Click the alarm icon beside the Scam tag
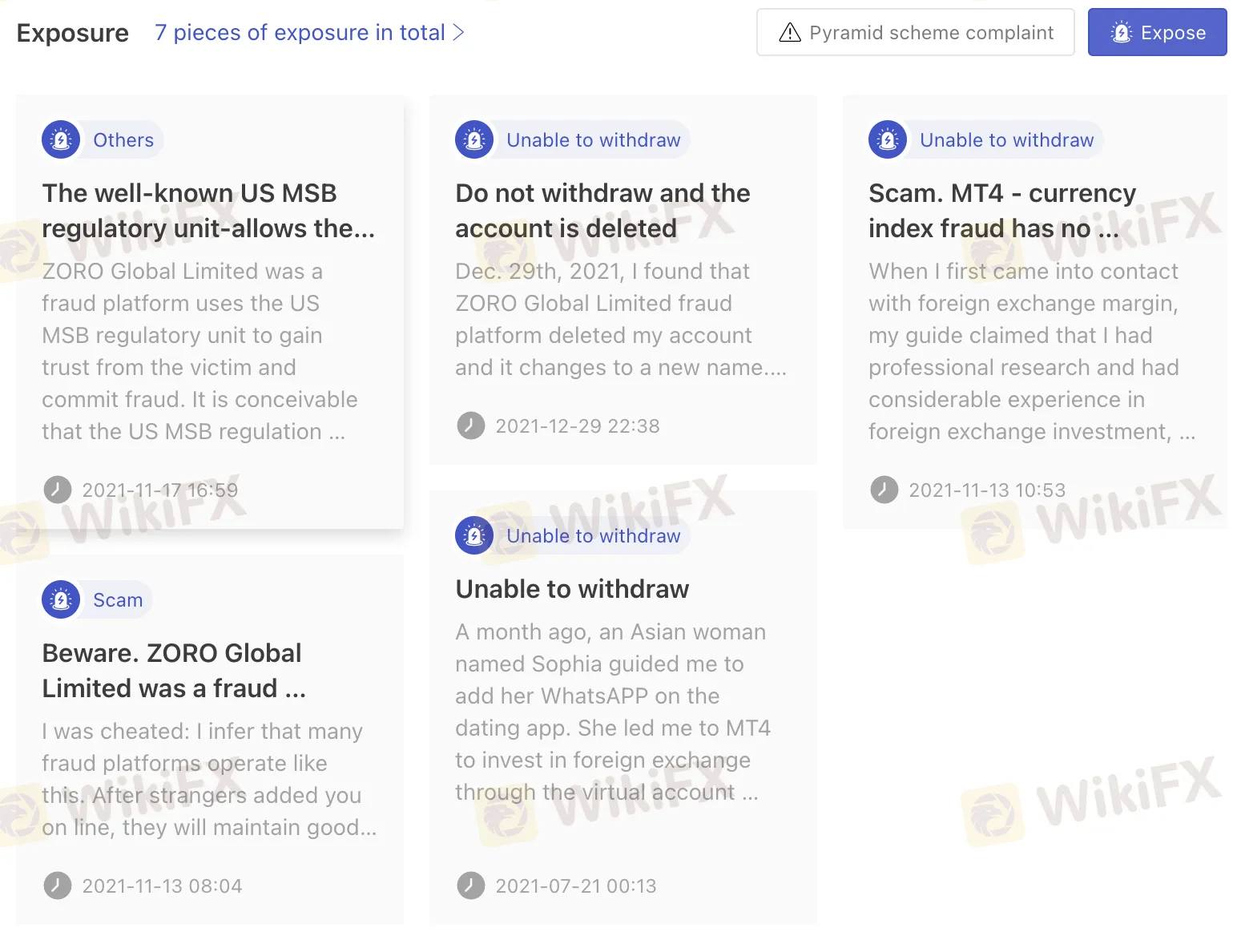This screenshot has width=1237, height=952. [61, 600]
